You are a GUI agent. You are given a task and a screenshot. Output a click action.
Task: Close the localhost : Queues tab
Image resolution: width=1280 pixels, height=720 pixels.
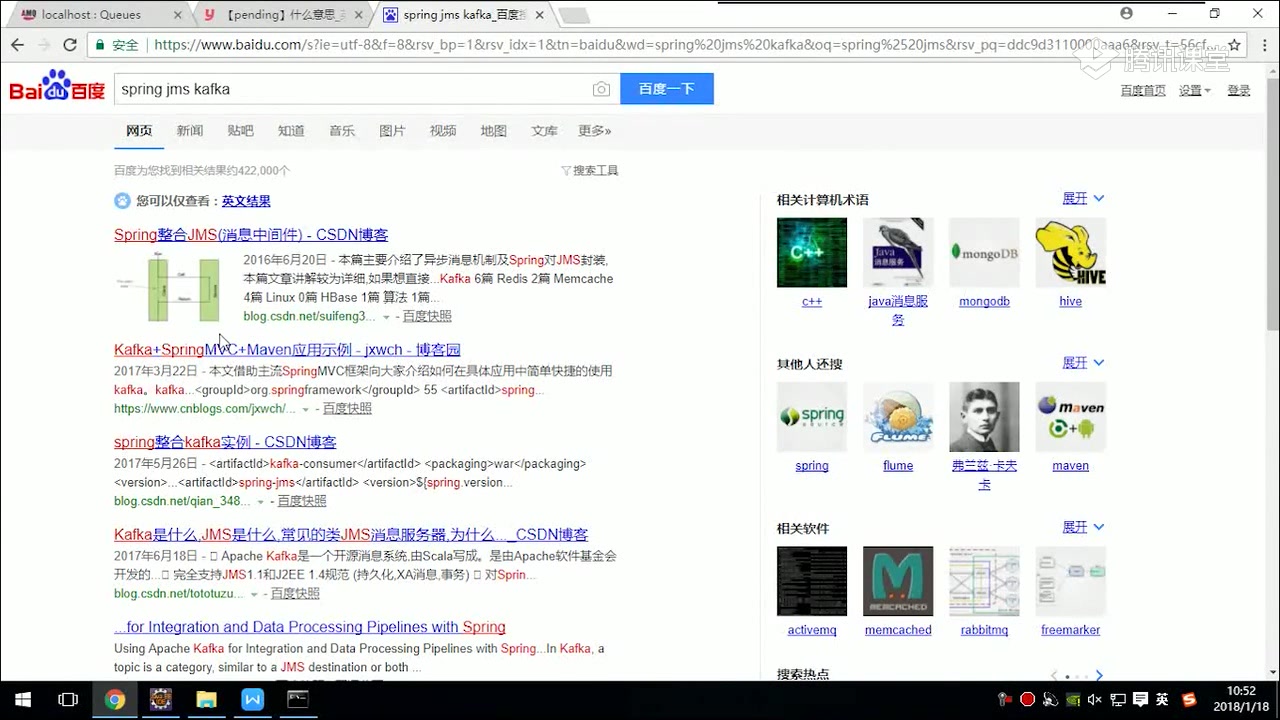[178, 15]
